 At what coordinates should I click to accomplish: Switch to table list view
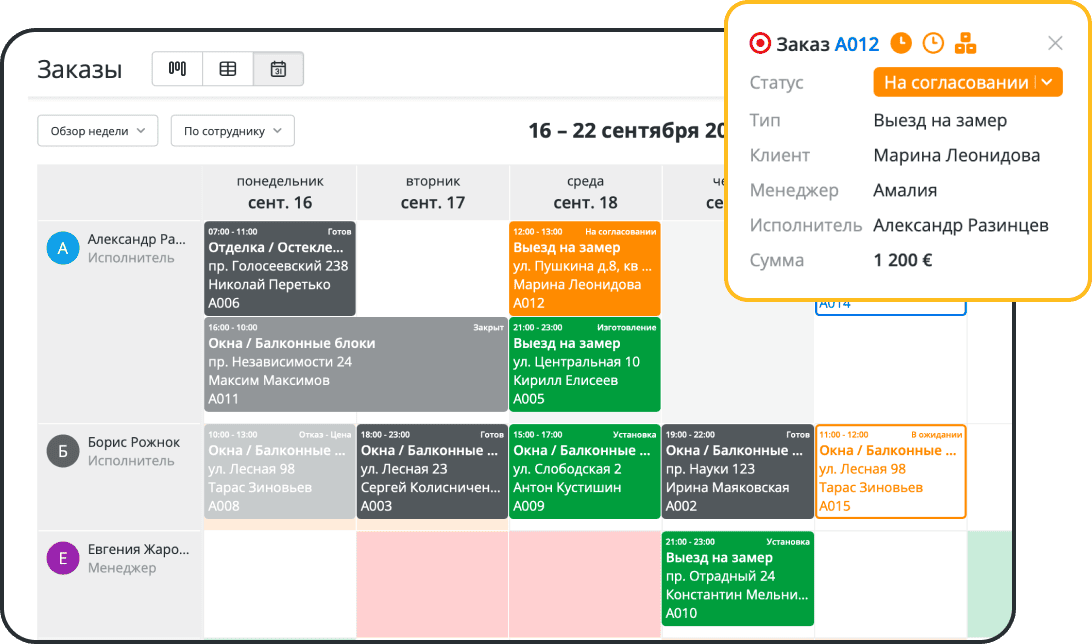(x=228, y=69)
